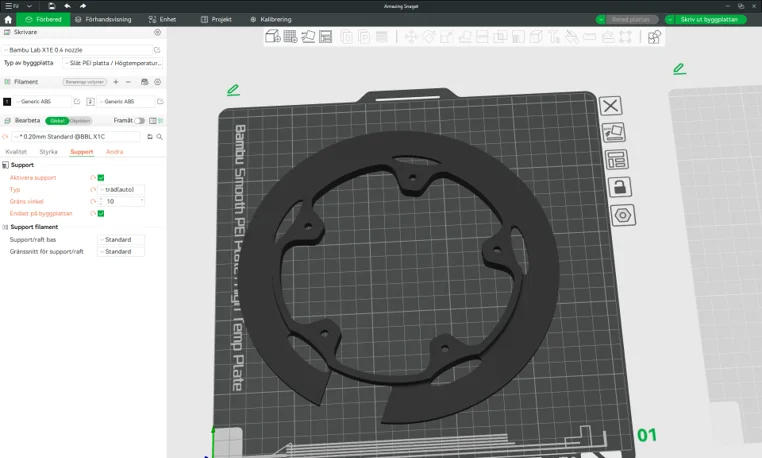Click the save disk icon in title bar
Image resolution: width=762 pixels, height=458 pixels.
point(51,6)
